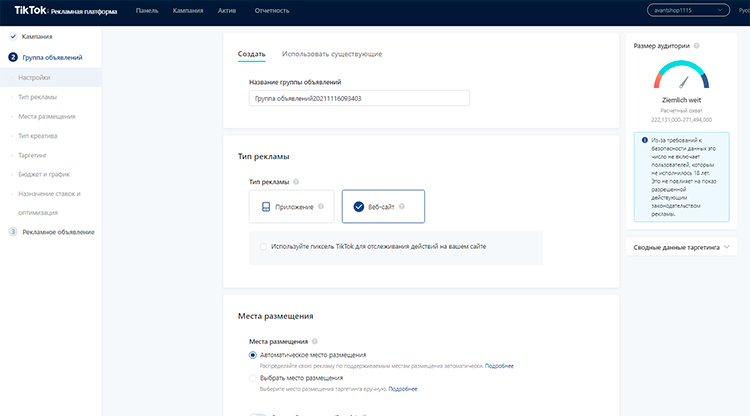Screen dimensions: 750x416
Task: Click help icon next to Места размещения label
Action: click(x=316, y=341)
